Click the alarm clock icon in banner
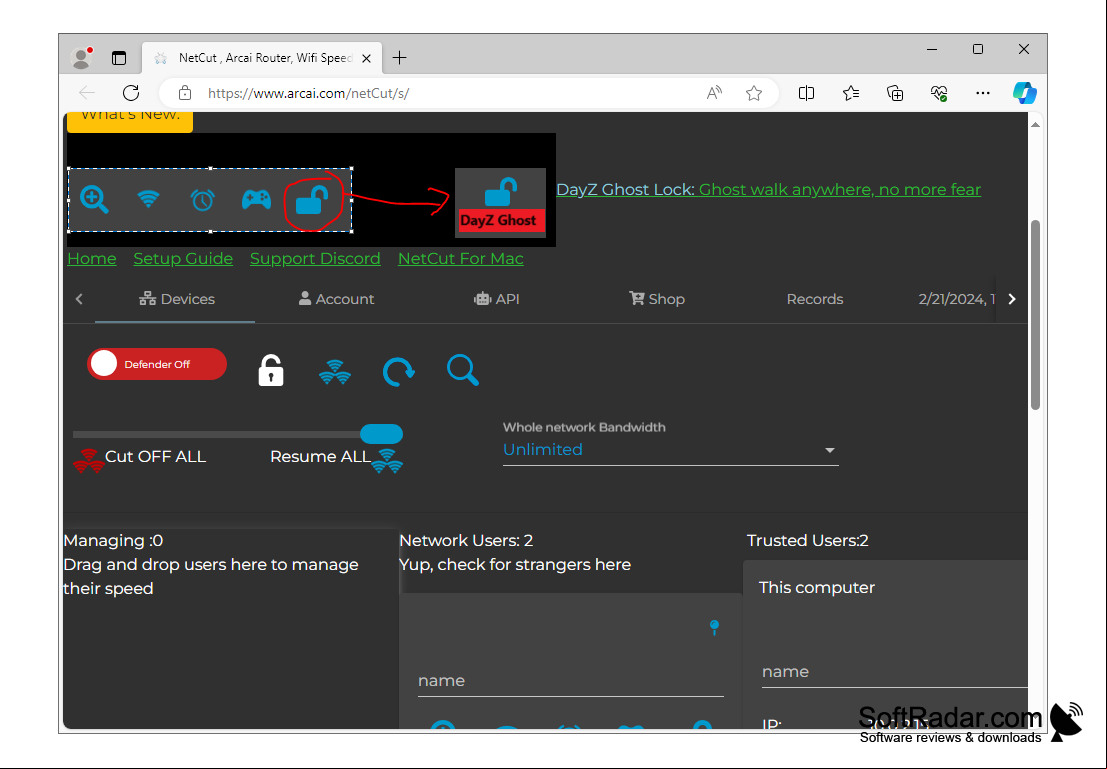Viewport: 1107px width, 769px height. point(203,200)
